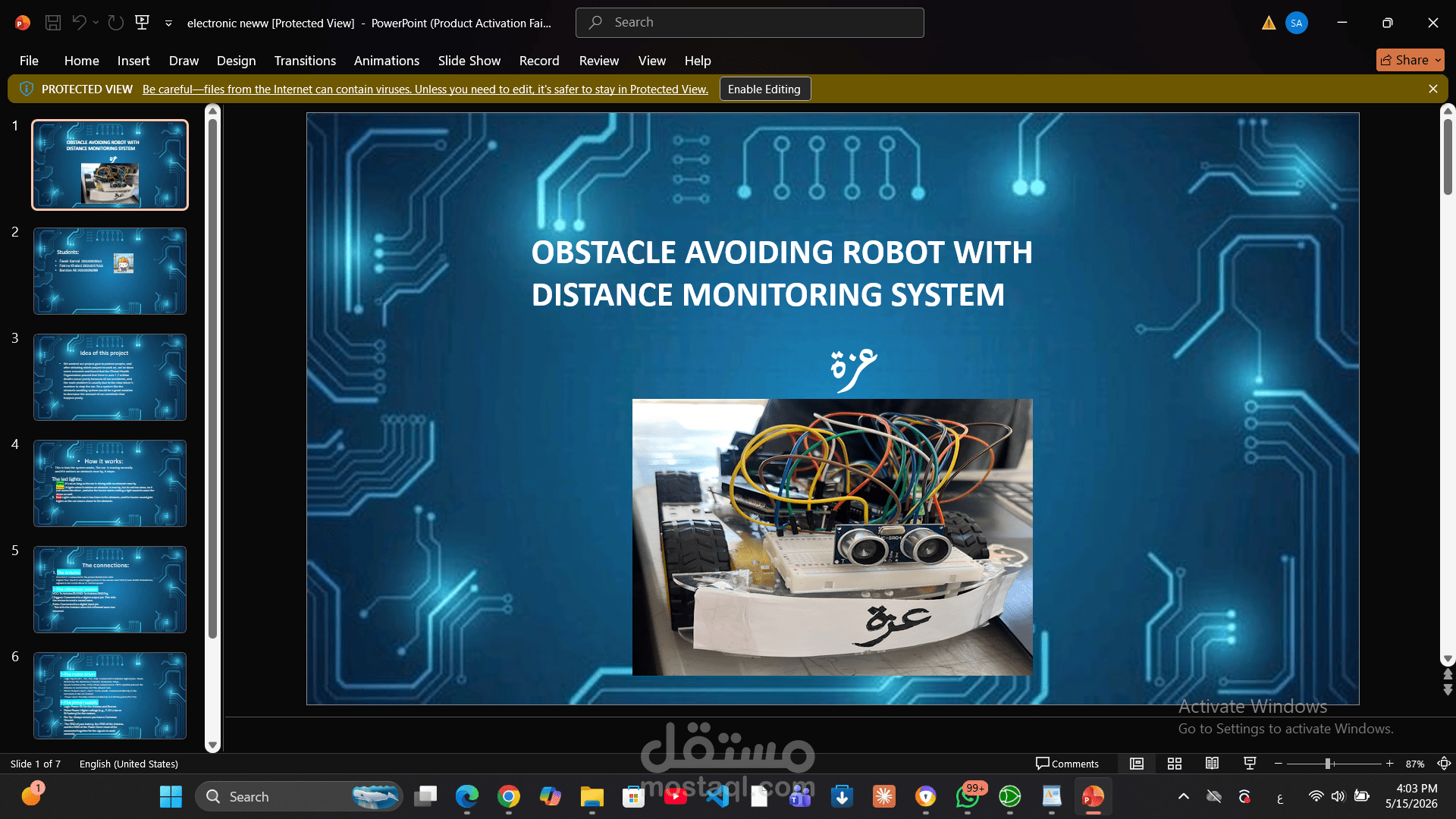
Task: Click the slide panel scrollbar down arrow
Action: click(213, 745)
